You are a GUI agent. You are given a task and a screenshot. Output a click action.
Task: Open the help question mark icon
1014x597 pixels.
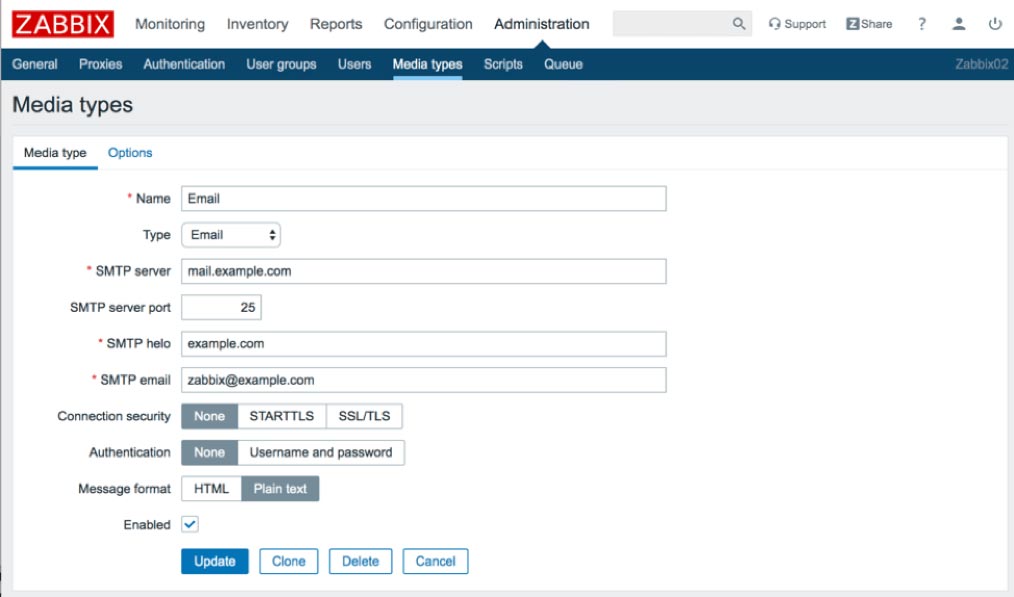(x=922, y=24)
